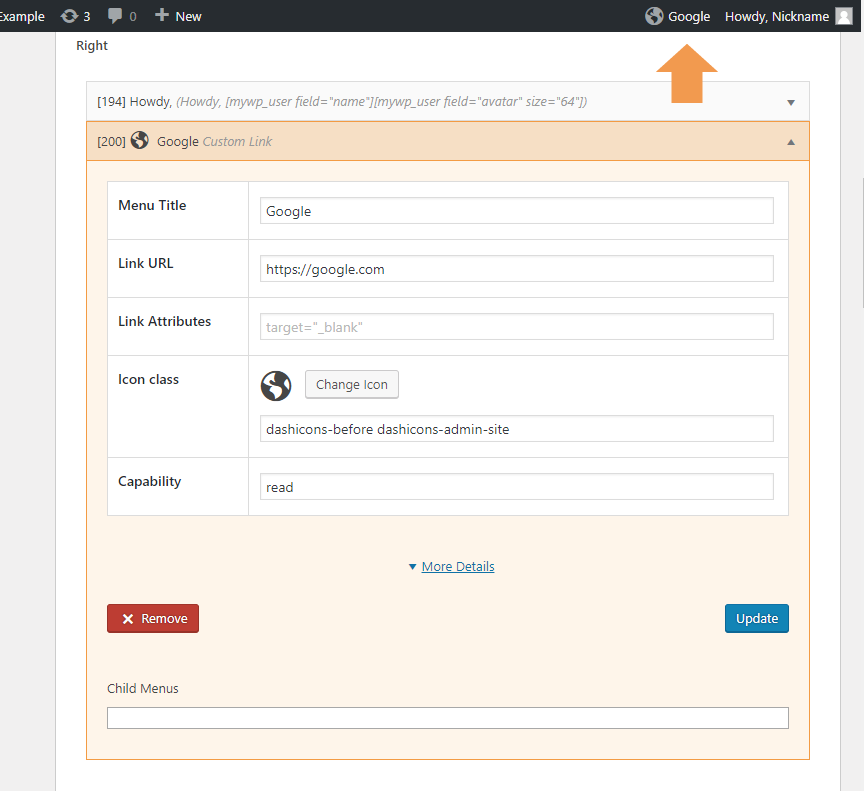Select the Link URL input field
Screen dimensions: 864x791
[516, 268]
